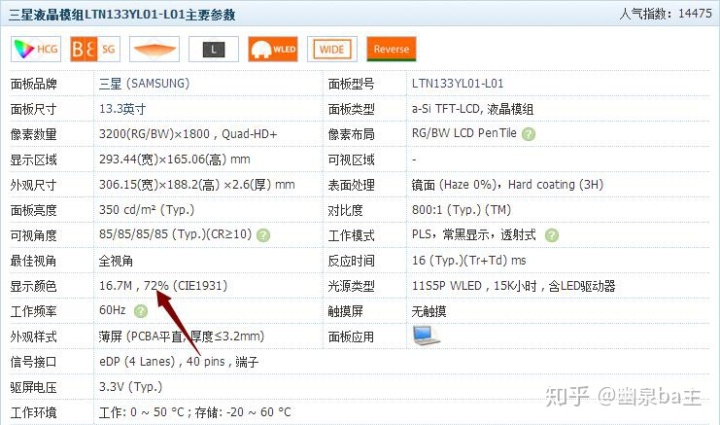This screenshot has width=720, height=425.
Task: Select the 293.44(宽)×165.06(高) mm value
Action: pyautogui.click(x=174, y=159)
